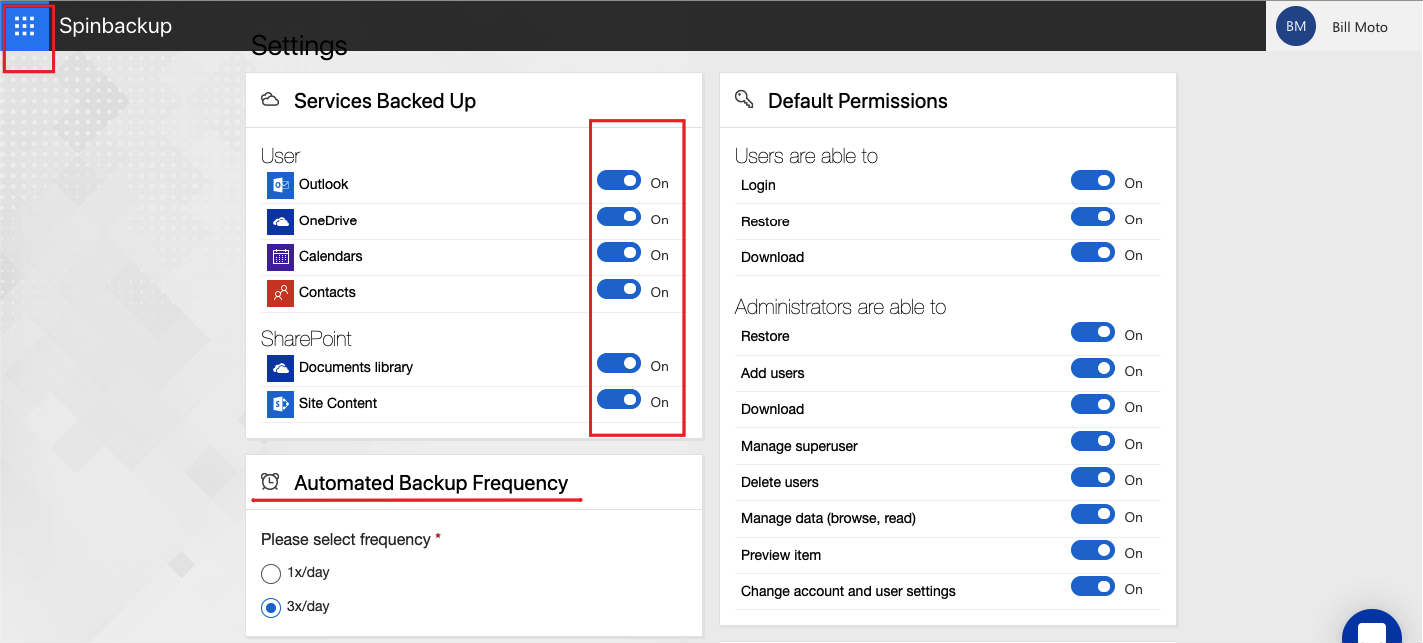Click the Manage superuser label
This screenshot has height=643, width=1423.
click(x=799, y=446)
